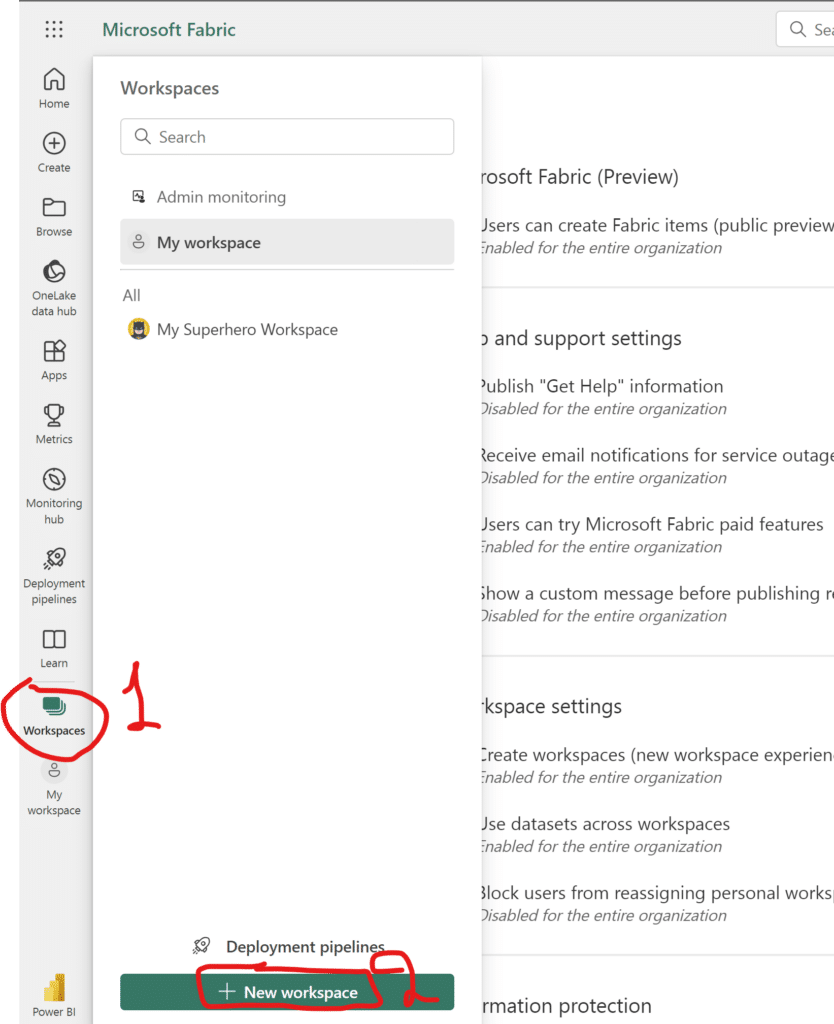Click Deployment pipelines link in the panel
Screen dimensions: 834x1024
pos(304,946)
